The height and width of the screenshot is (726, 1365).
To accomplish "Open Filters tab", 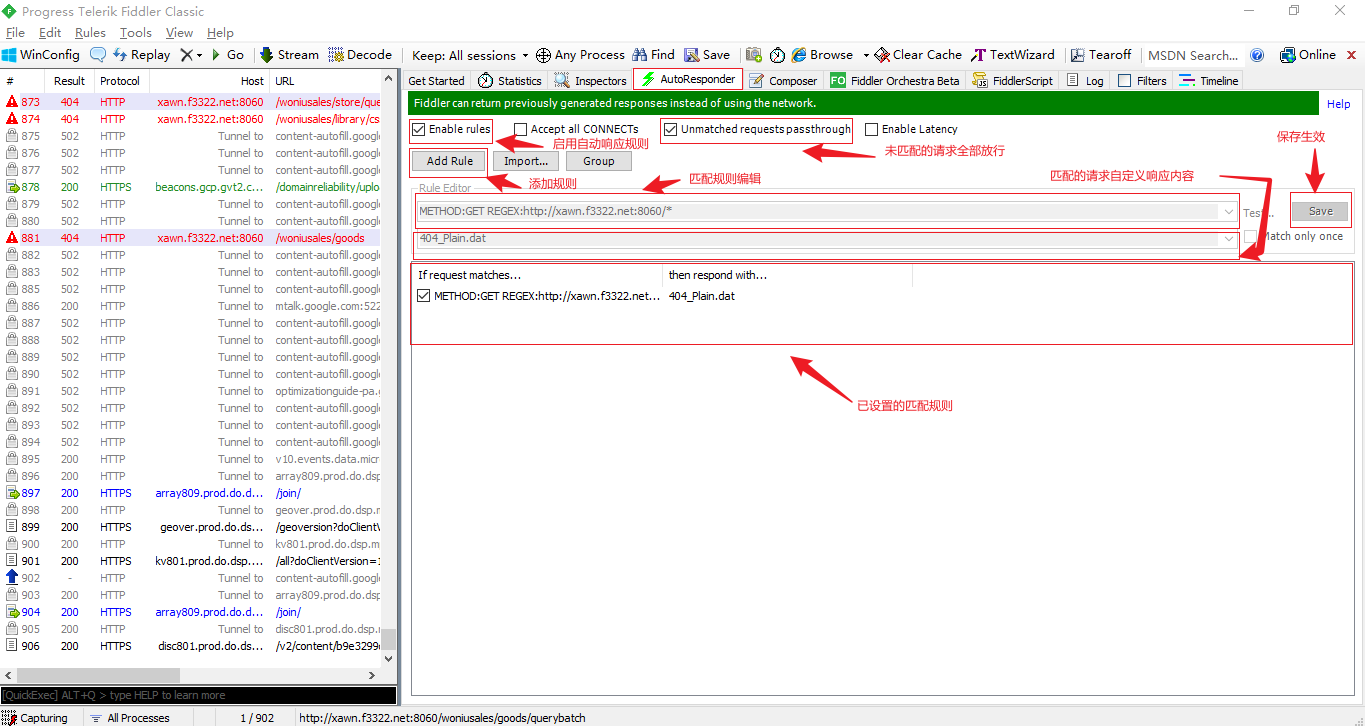I will pyautogui.click(x=1142, y=81).
